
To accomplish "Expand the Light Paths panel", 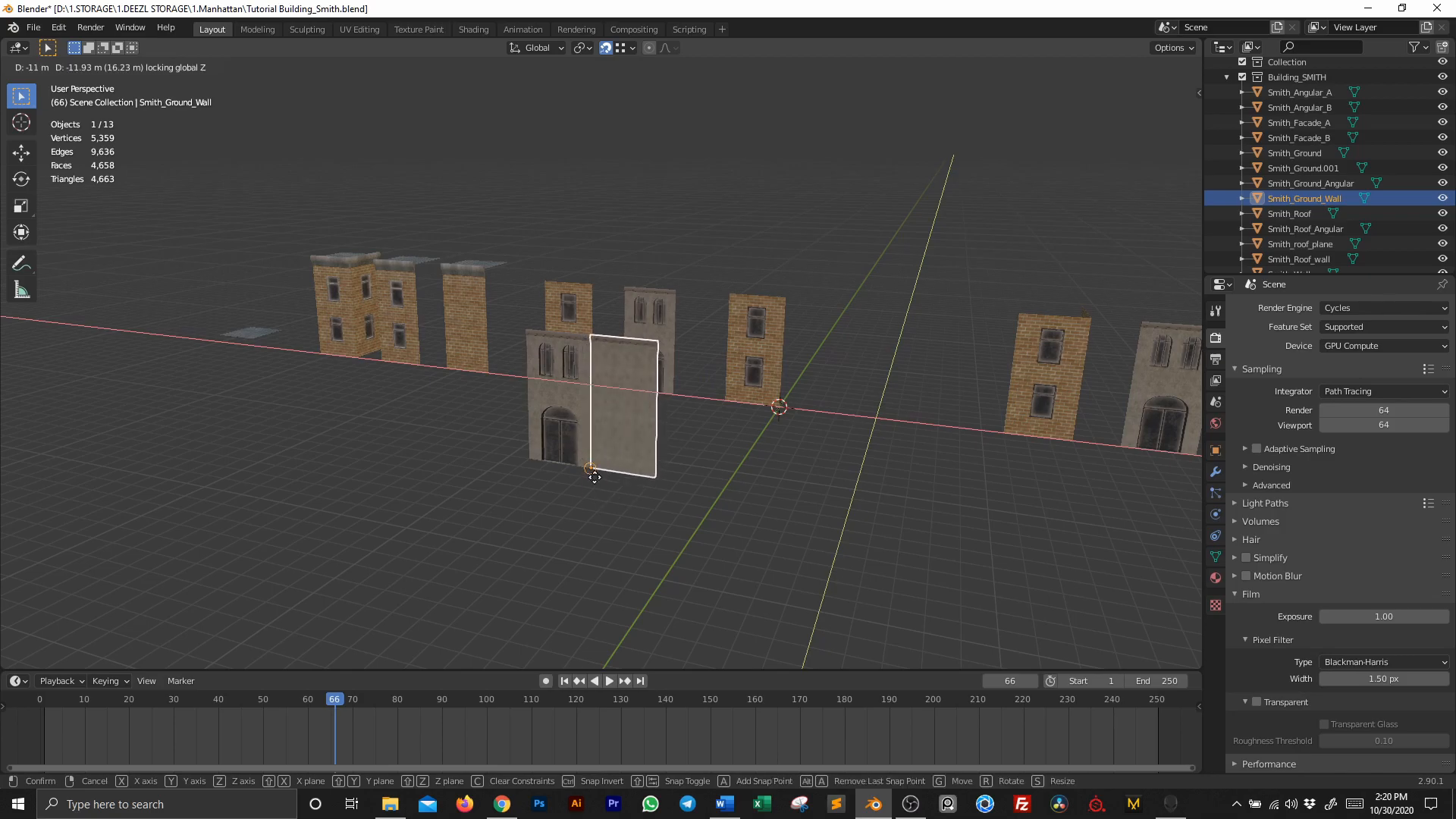I will pyautogui.click(x=1265, y=503).
